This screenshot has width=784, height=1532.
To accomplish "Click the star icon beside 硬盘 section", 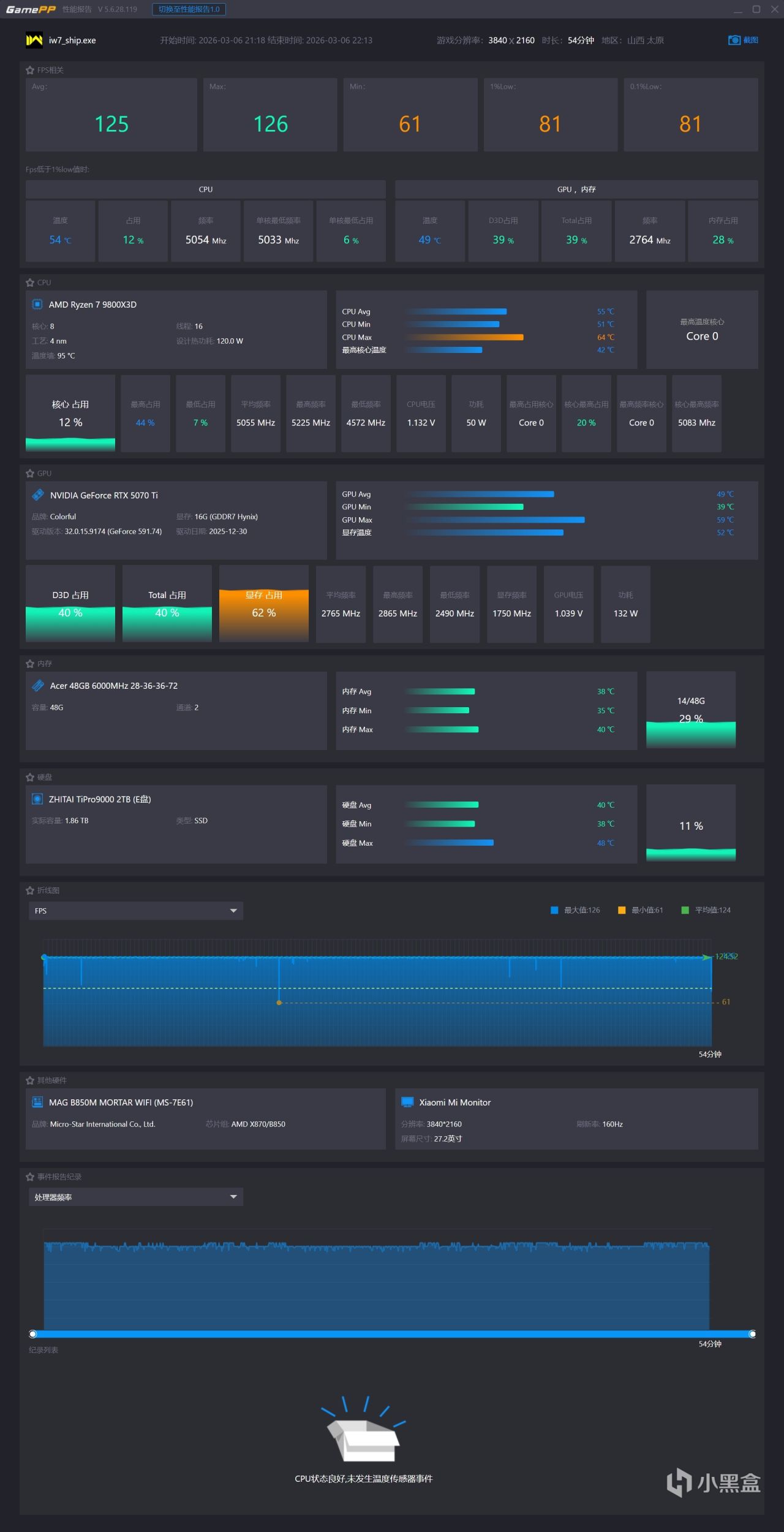I will point(30,778).
